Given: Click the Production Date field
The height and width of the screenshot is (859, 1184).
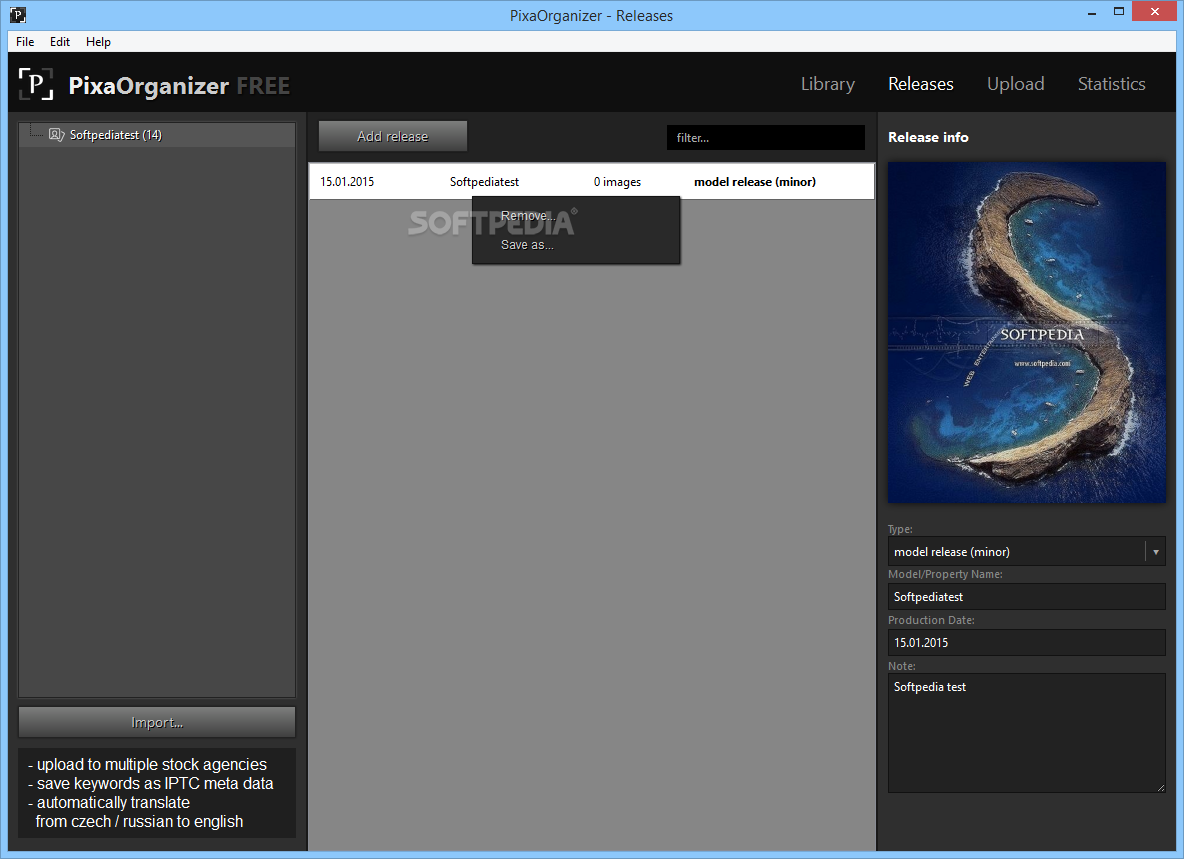Looking at the screenshot, I should [1026, 642].
